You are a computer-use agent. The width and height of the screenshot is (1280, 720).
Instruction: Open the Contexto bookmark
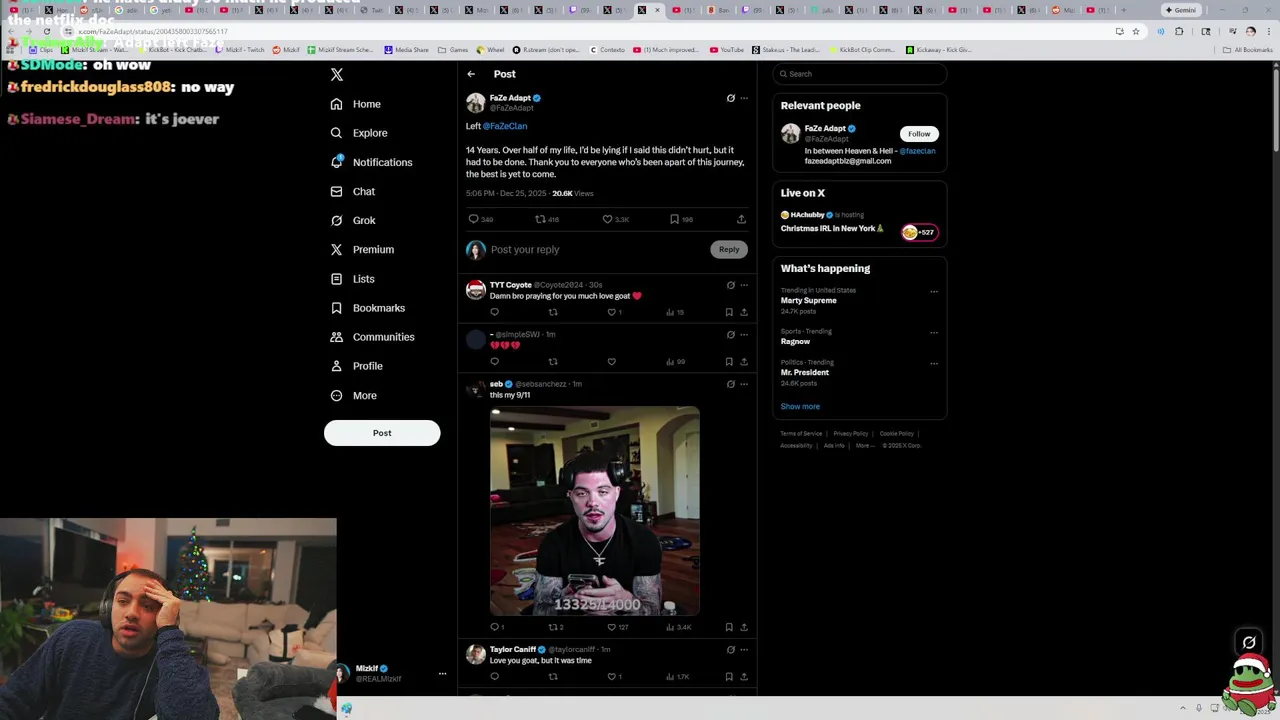tap(607, 50)
